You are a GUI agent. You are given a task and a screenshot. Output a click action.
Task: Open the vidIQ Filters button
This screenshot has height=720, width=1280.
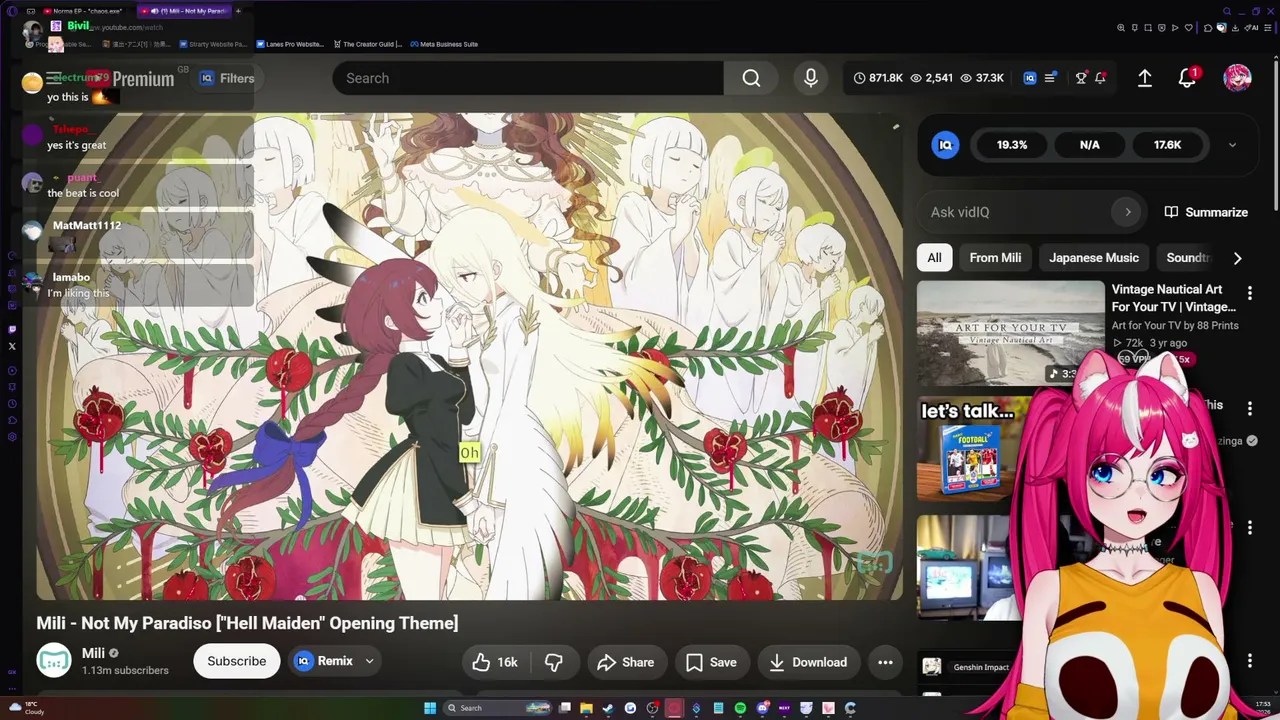tap(227, 78)
